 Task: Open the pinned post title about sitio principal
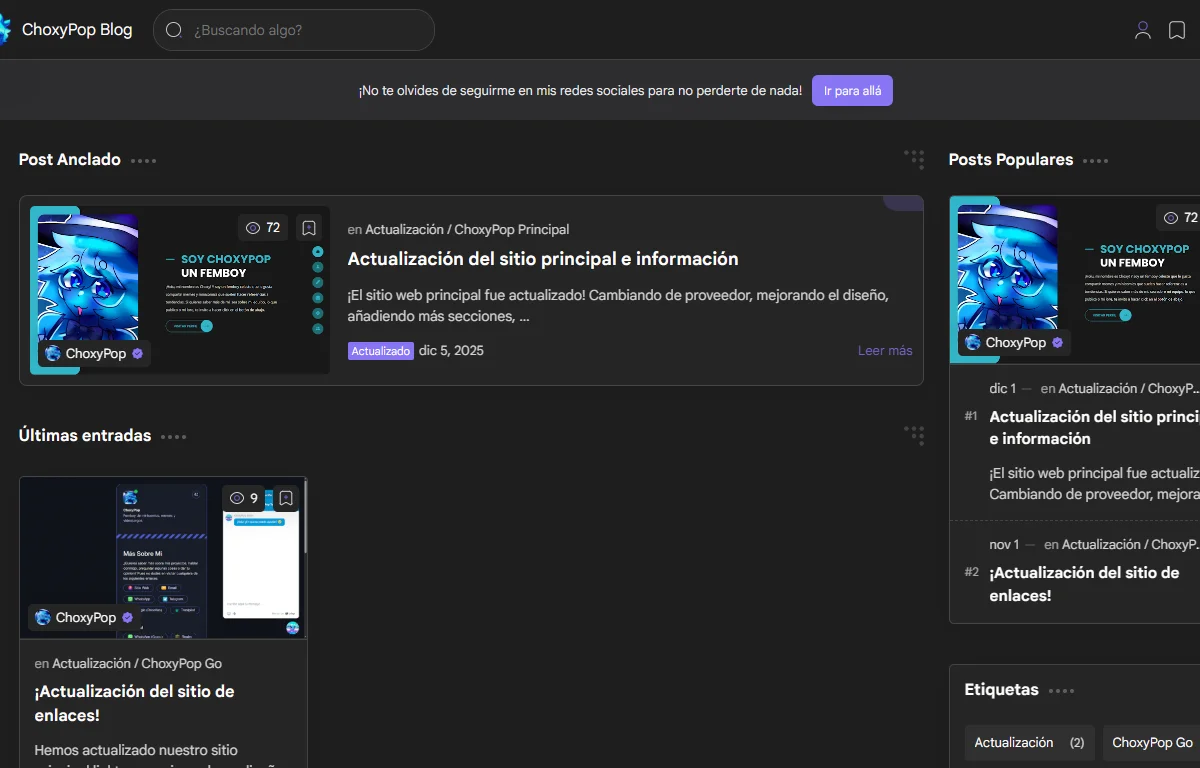[542, 259]
